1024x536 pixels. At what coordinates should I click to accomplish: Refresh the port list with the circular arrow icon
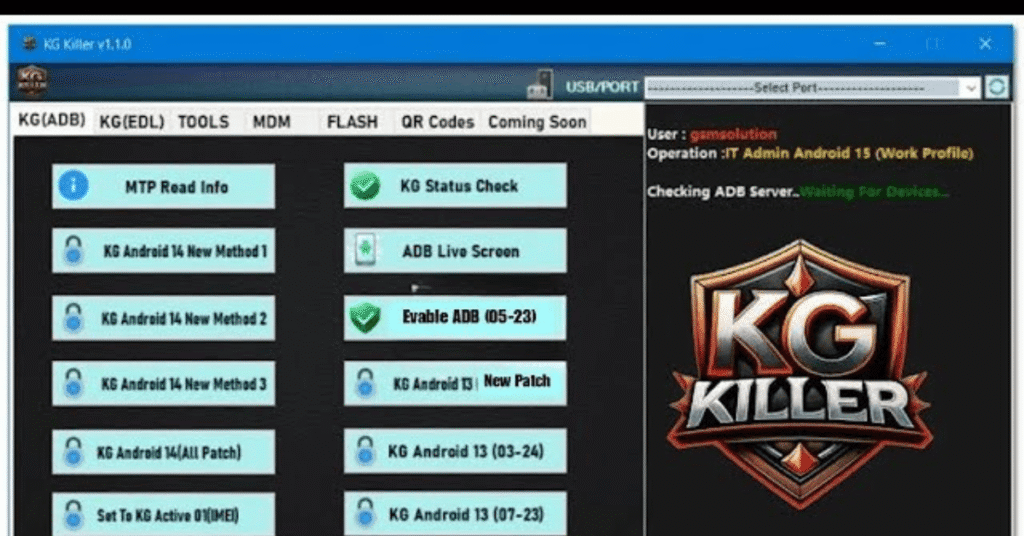tap(997, 87)
